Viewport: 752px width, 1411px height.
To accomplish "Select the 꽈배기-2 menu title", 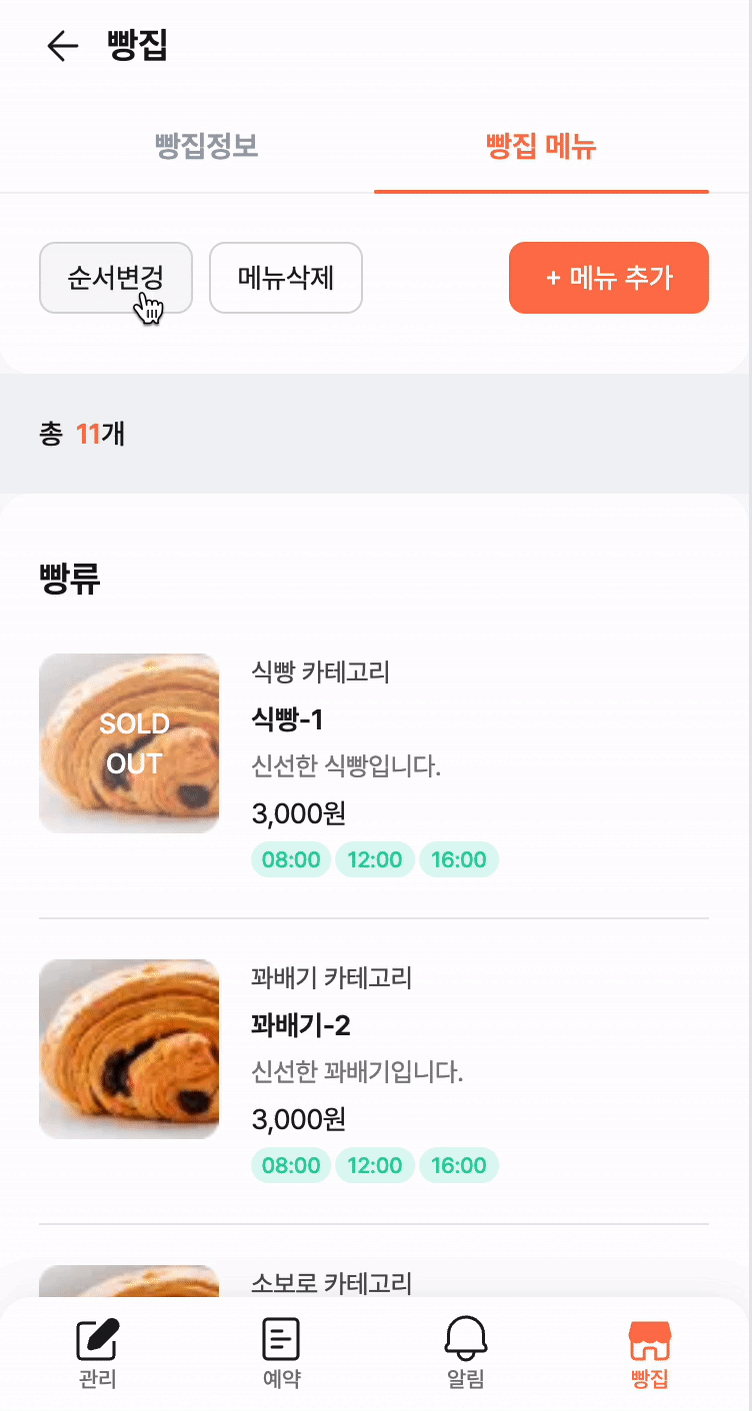I will [301, 1026].
